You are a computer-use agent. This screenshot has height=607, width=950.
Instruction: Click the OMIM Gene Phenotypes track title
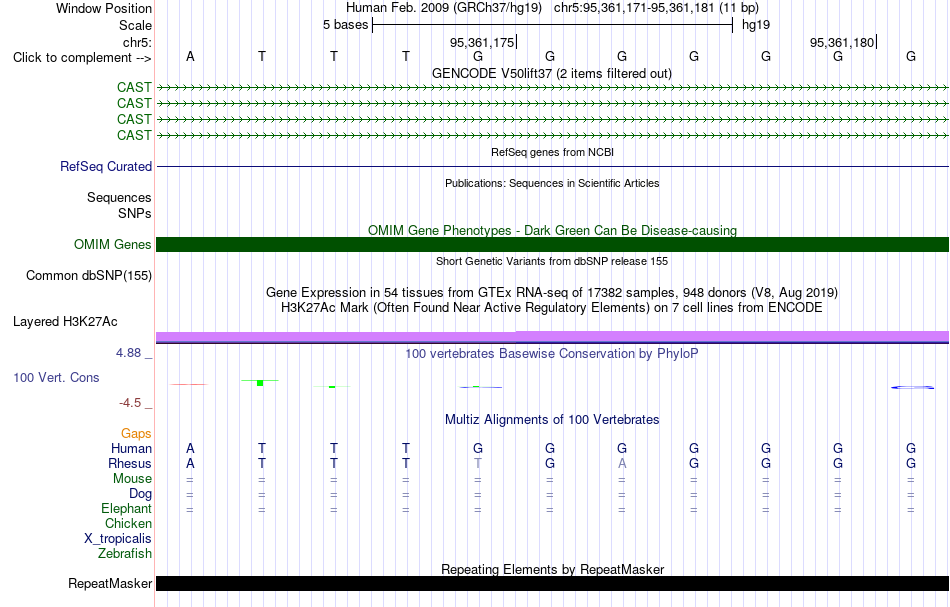pos(552,231)
